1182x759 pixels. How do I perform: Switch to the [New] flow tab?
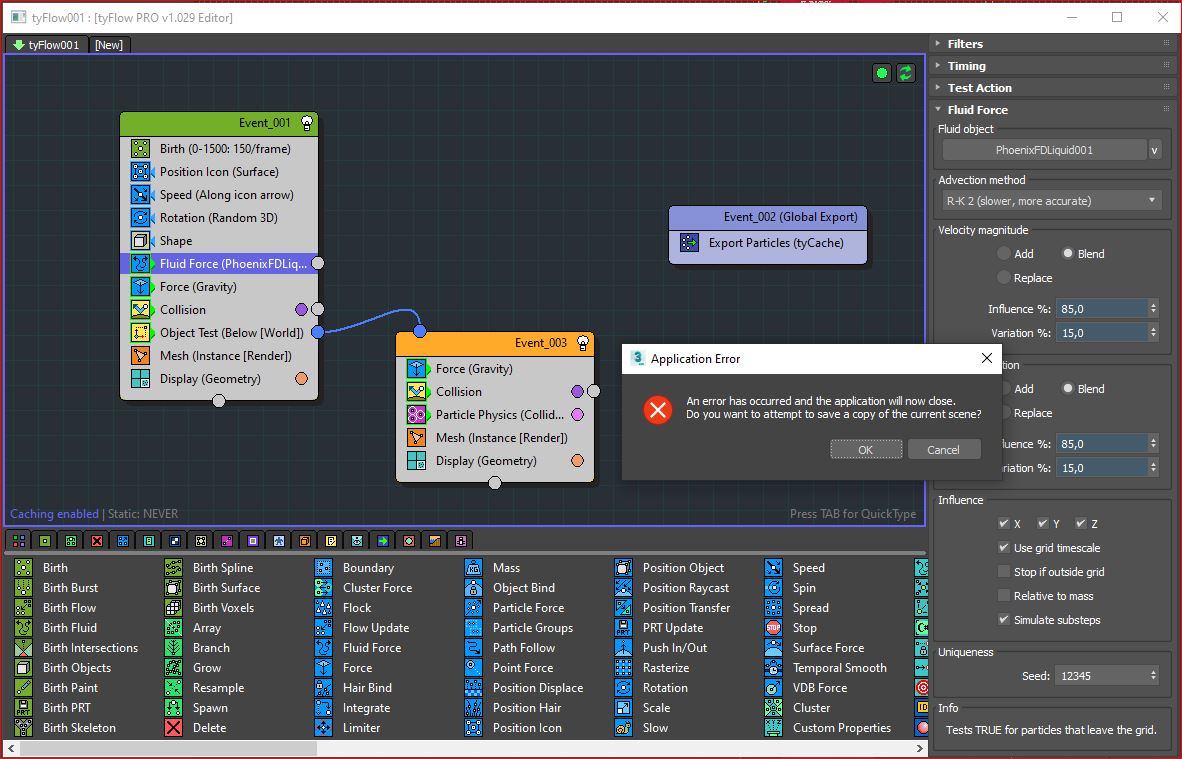109,45
